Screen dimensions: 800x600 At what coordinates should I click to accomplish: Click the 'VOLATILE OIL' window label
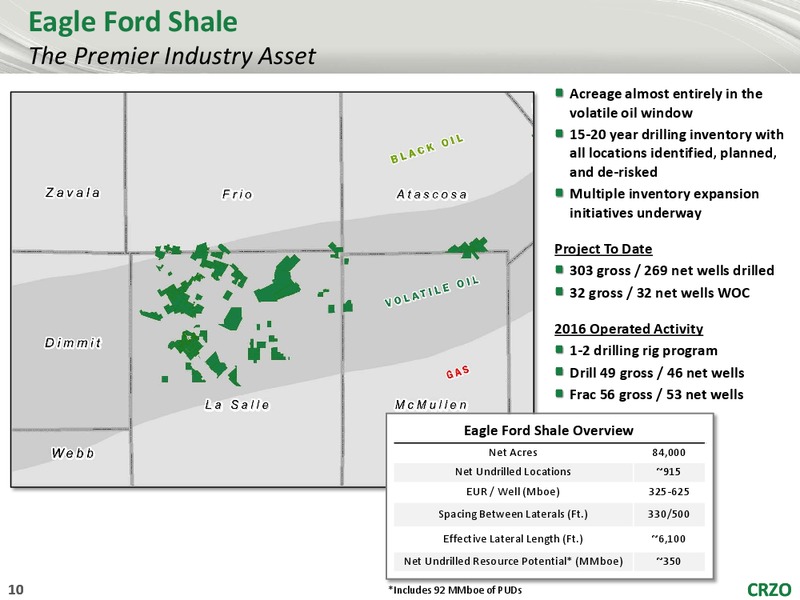pos(432,292)
